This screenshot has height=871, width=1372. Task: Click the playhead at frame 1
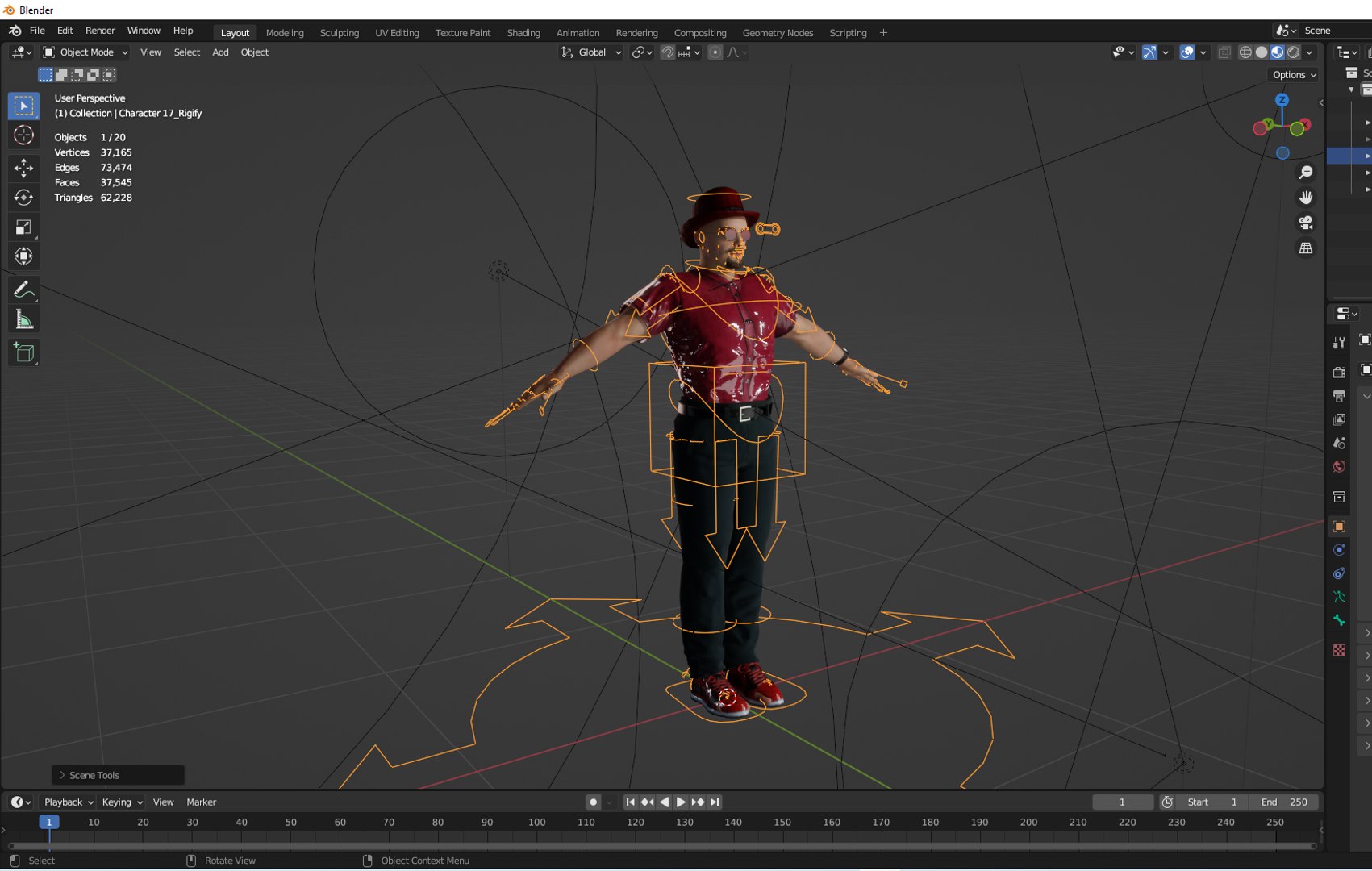[x=49, y=823]
